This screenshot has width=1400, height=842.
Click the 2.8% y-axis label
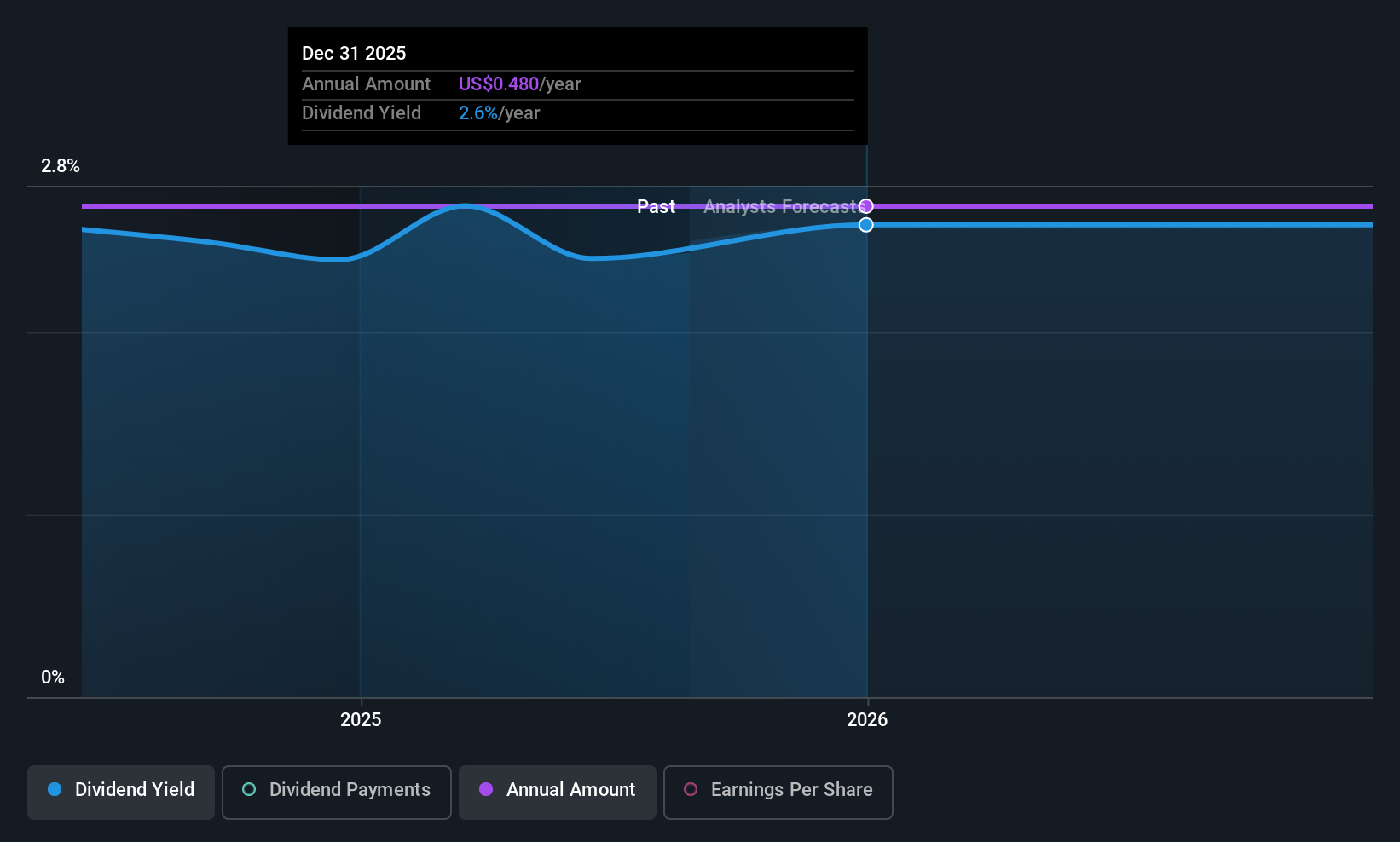[61, 166]
